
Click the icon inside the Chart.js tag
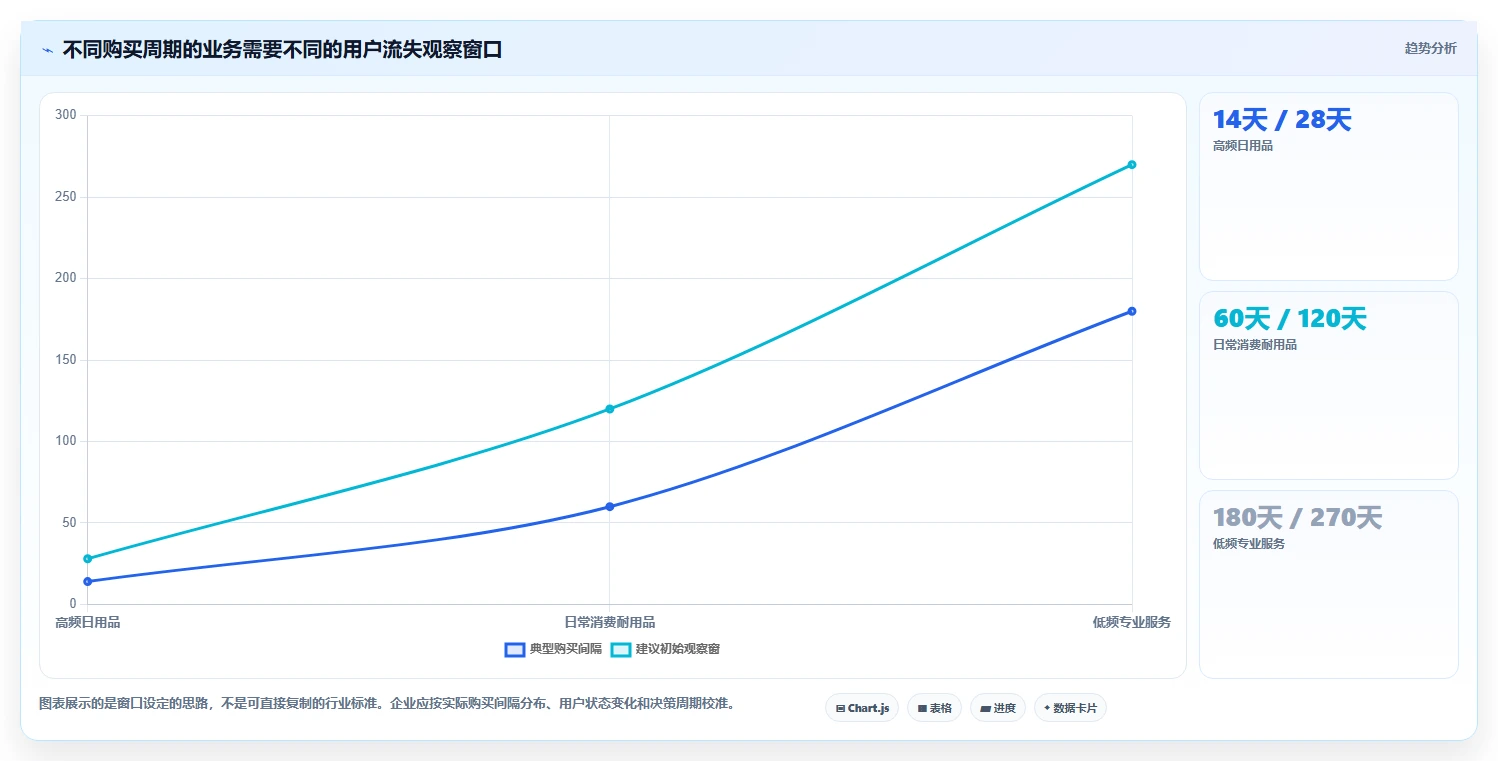(x=841, y=708)
